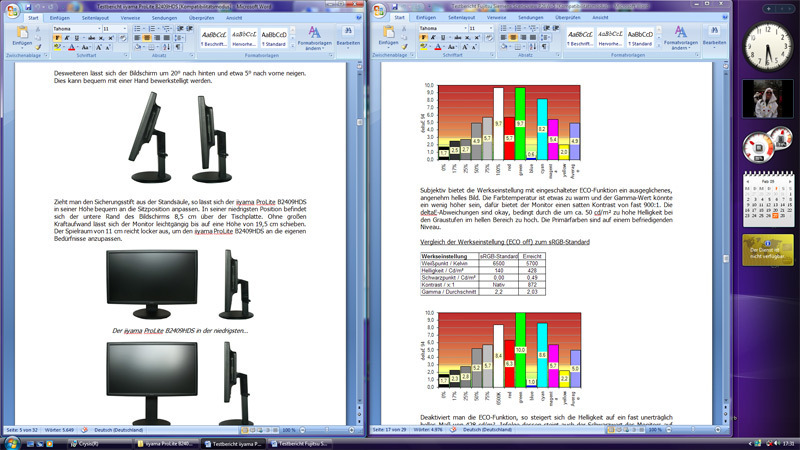Select the Standard style in the left Word window
This screenshot has width=800, height=450.
pyautogui.click(x=274, y=37)
